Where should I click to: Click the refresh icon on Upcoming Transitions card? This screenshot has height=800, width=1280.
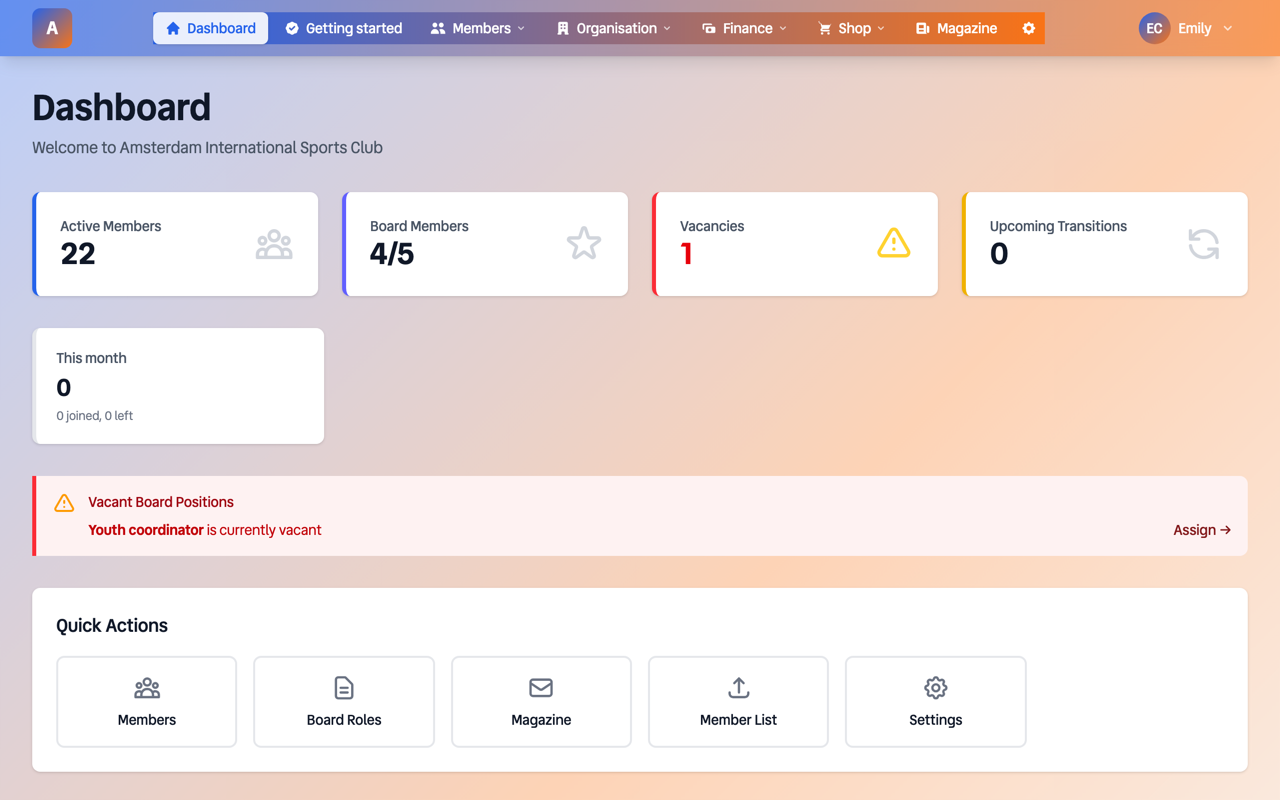pyautogui.click(x=1204, y=244)
